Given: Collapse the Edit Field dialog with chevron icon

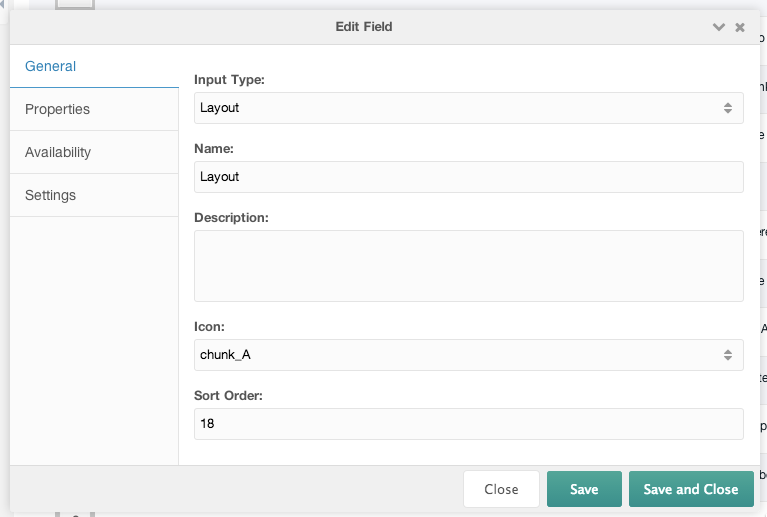Looking at the screenshot, I should click(x=719, y=27).
